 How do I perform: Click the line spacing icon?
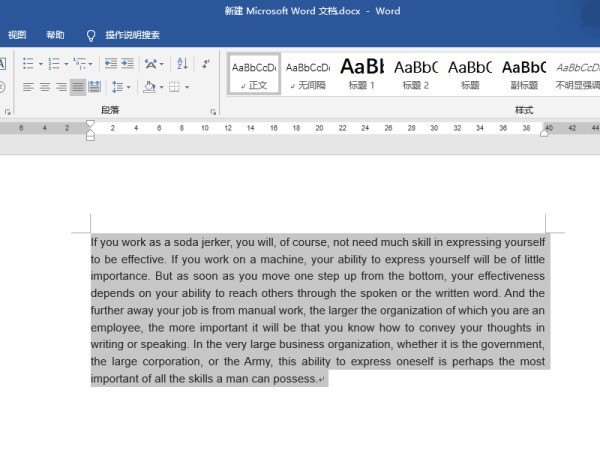(x=117, y=87)
